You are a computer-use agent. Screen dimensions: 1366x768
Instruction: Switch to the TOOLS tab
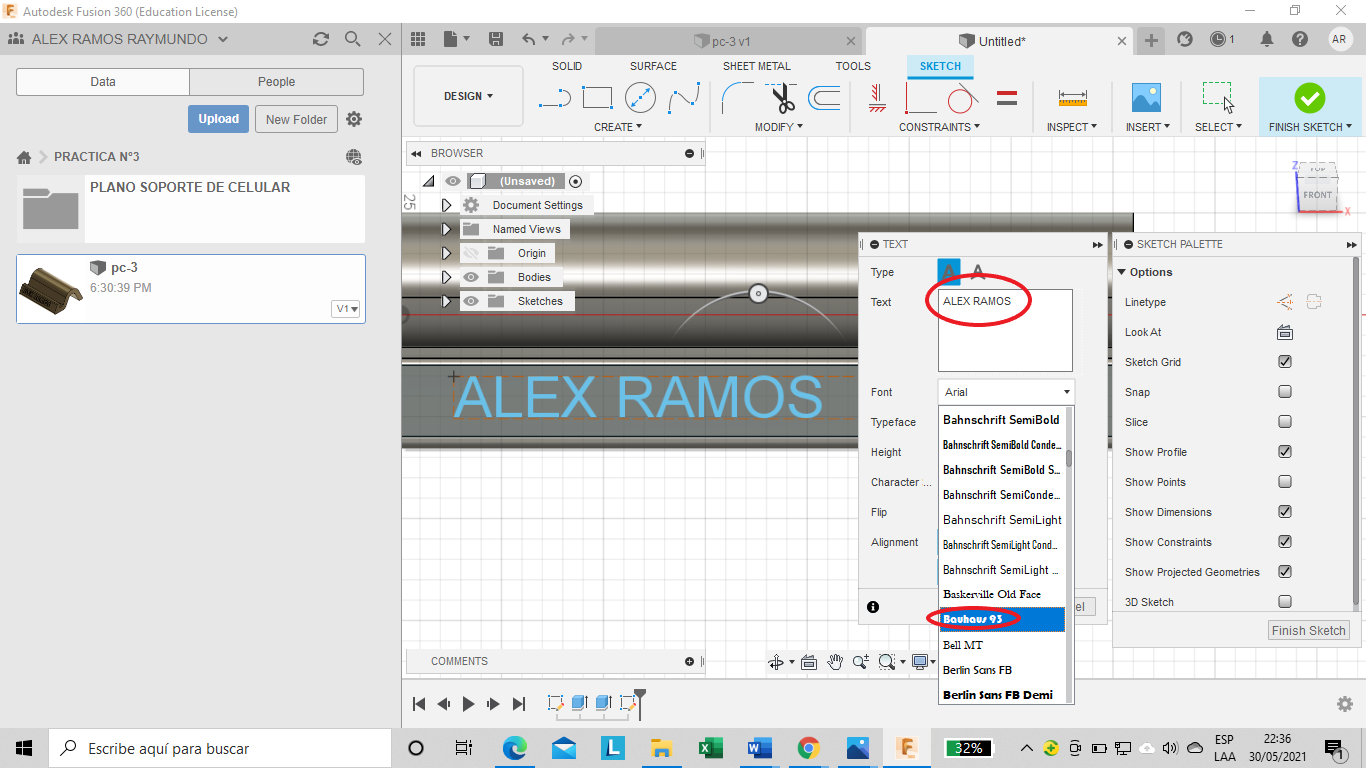[x=853, y=66]
